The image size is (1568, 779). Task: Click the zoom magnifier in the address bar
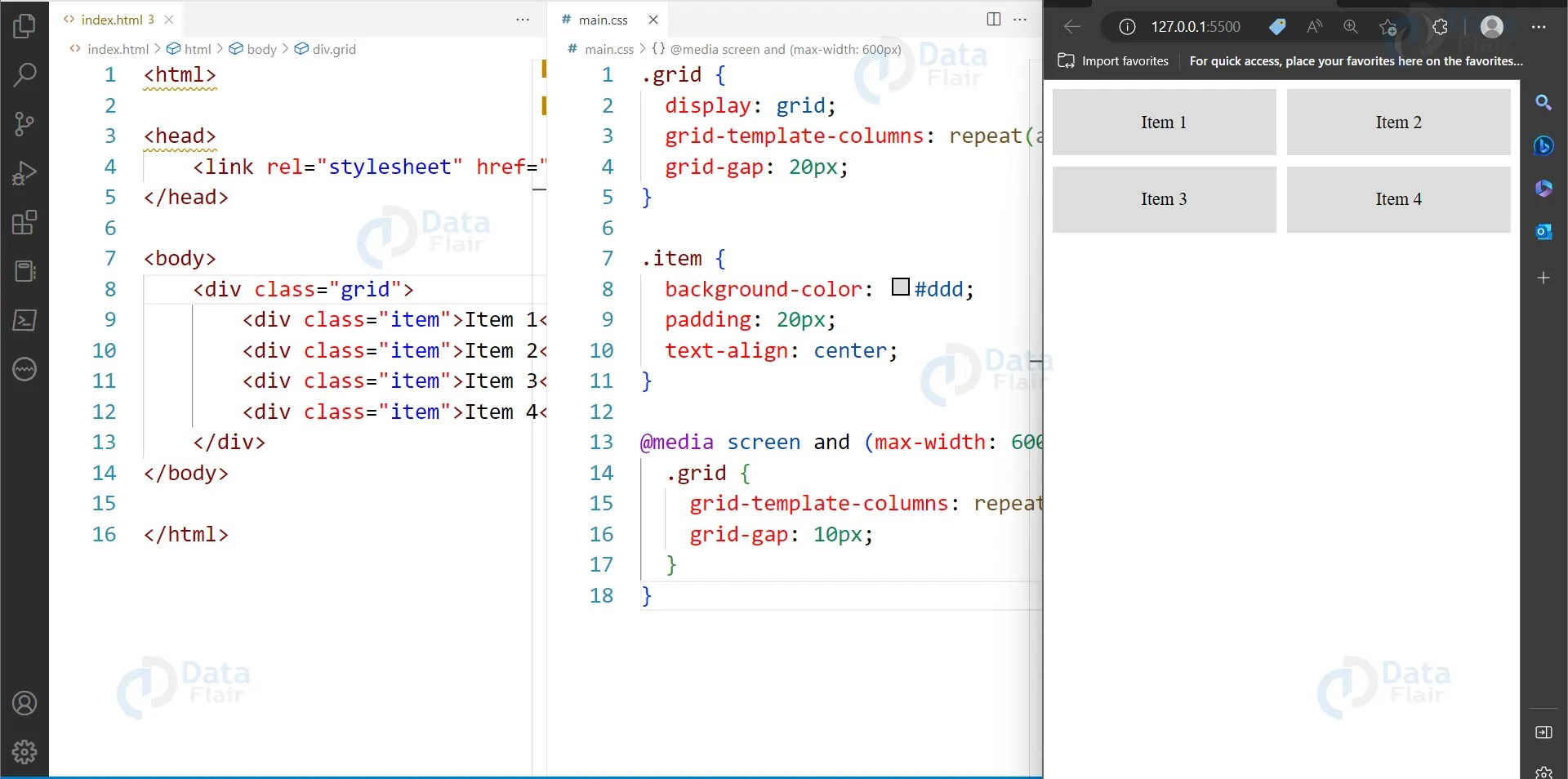coord(1351,27)
